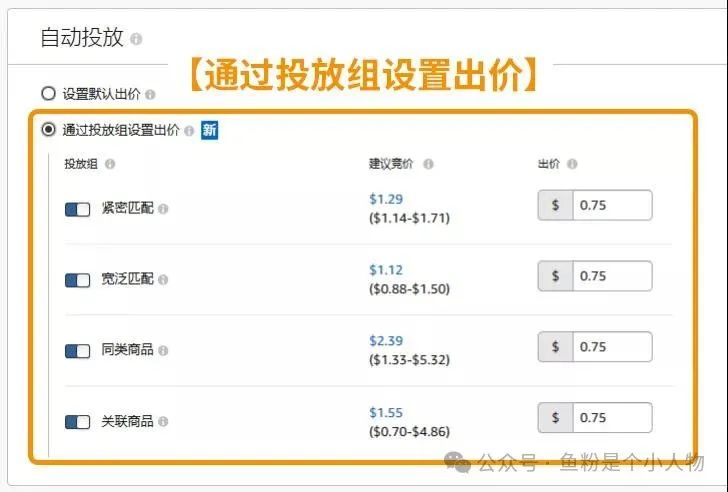This screenshot has width=728, height=492.
Task: Click the 投放组 column header text
Action: (81, 164)
